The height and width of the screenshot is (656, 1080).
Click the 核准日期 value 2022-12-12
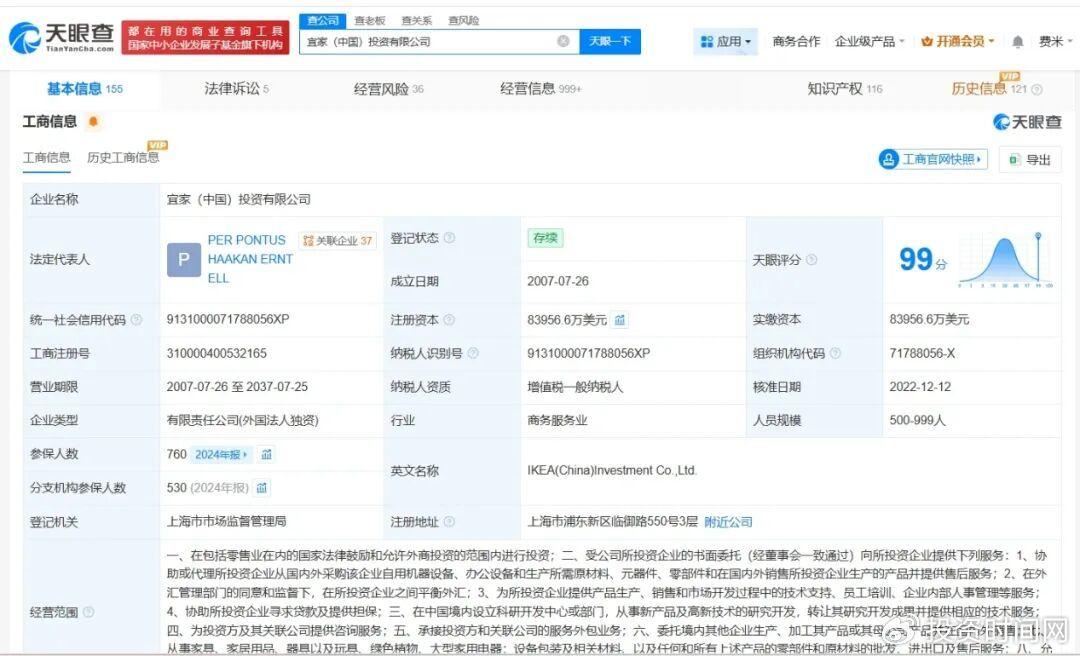point(920,387)
